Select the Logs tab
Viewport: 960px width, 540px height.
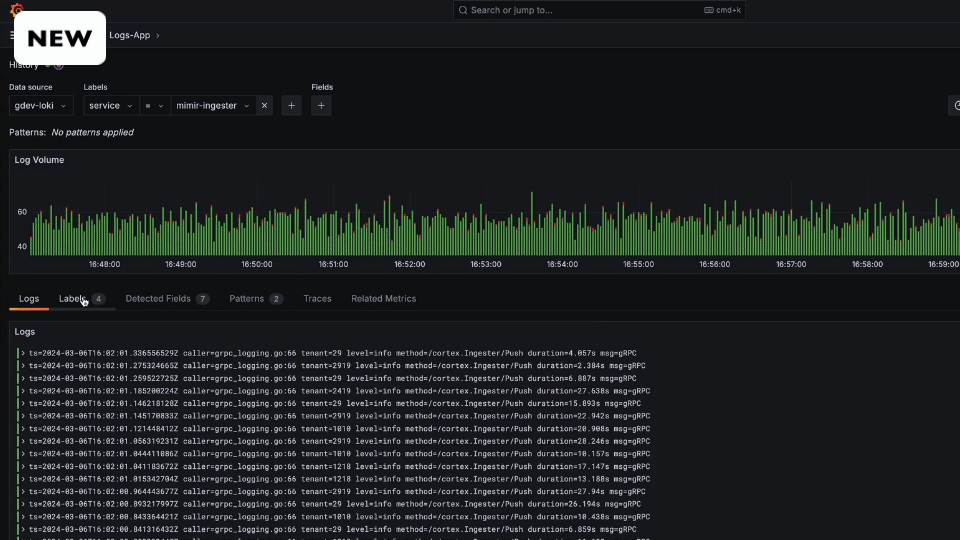(x=29, y=298)
